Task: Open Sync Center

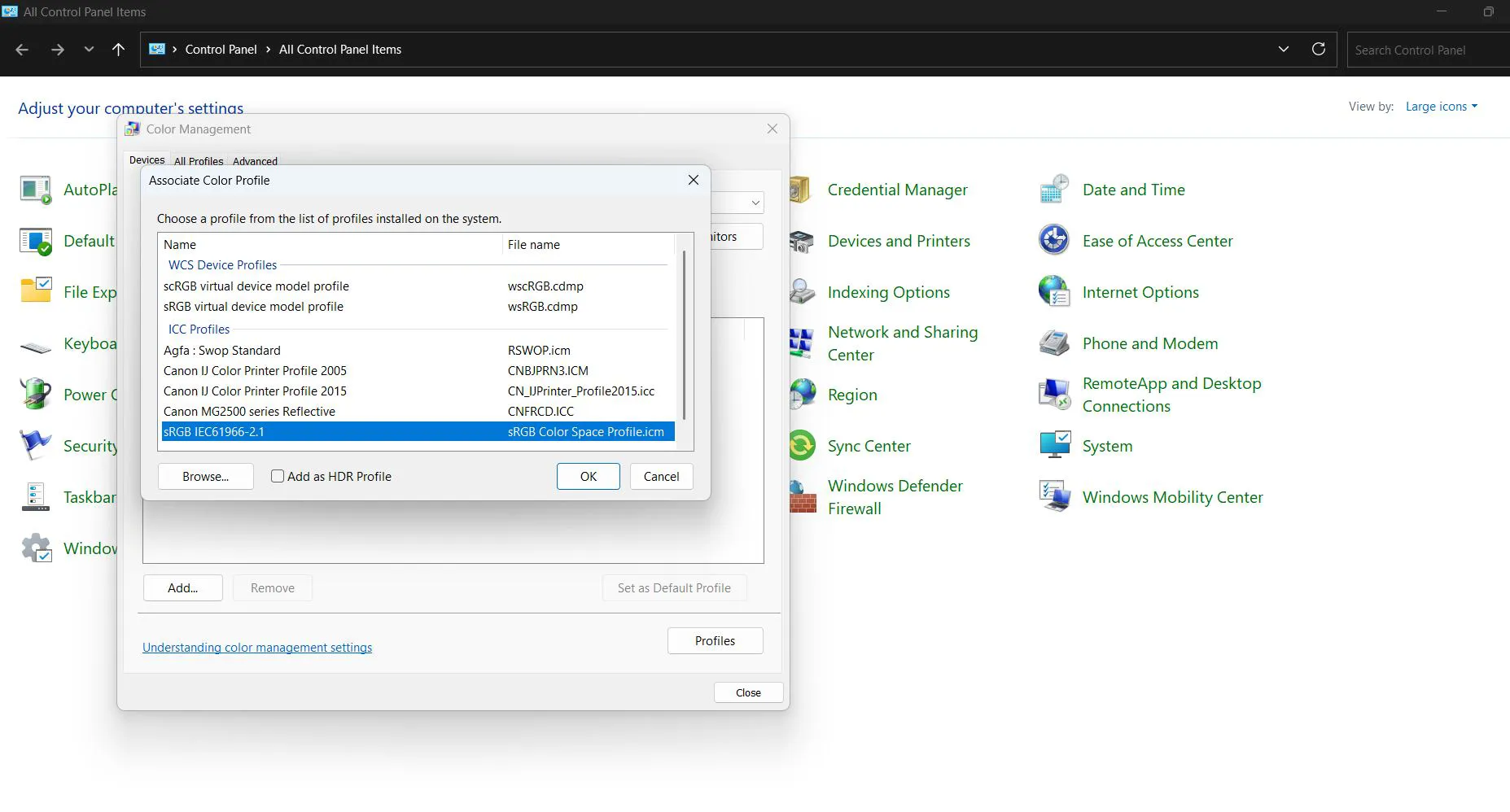Action: click(x=868, y=446)
